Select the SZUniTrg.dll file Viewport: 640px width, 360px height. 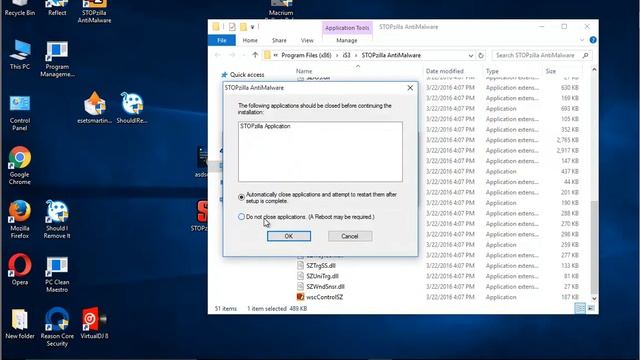pyautogui.click(x=322, y=276)
